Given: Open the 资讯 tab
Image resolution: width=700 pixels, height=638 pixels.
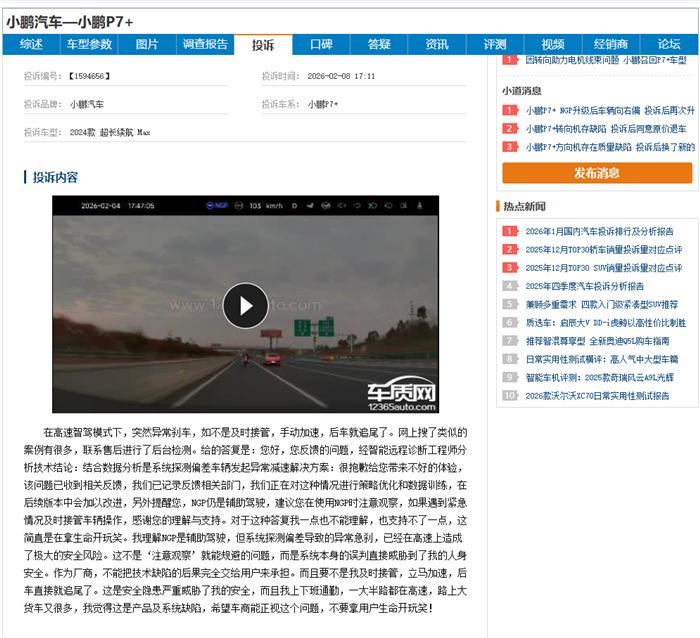Looking at the screenshot, I should point(437,44).
